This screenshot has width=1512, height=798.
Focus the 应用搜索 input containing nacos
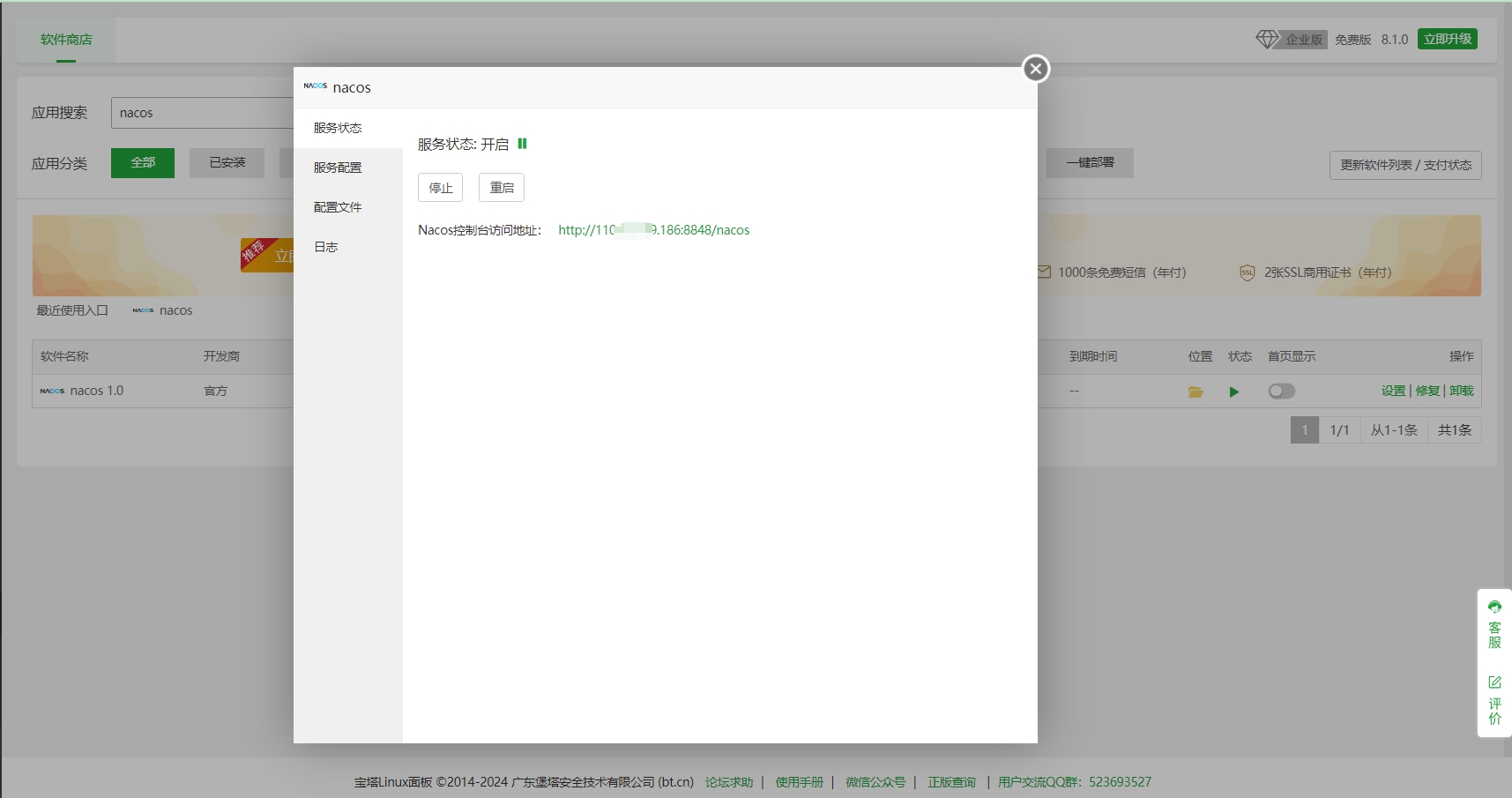pos(203,113)
